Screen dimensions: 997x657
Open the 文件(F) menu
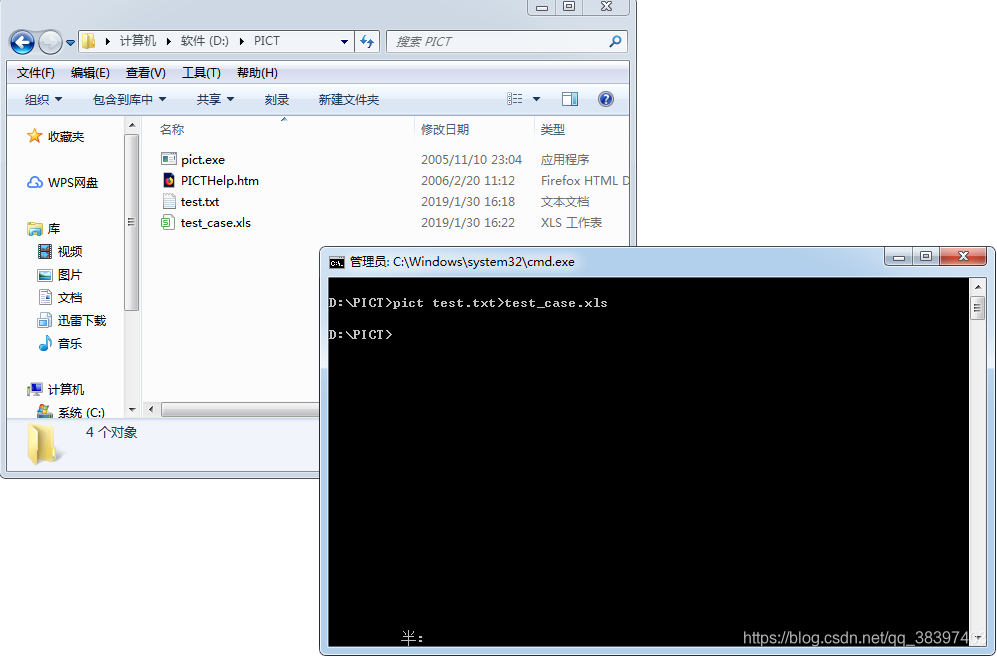tap(36, 73)
